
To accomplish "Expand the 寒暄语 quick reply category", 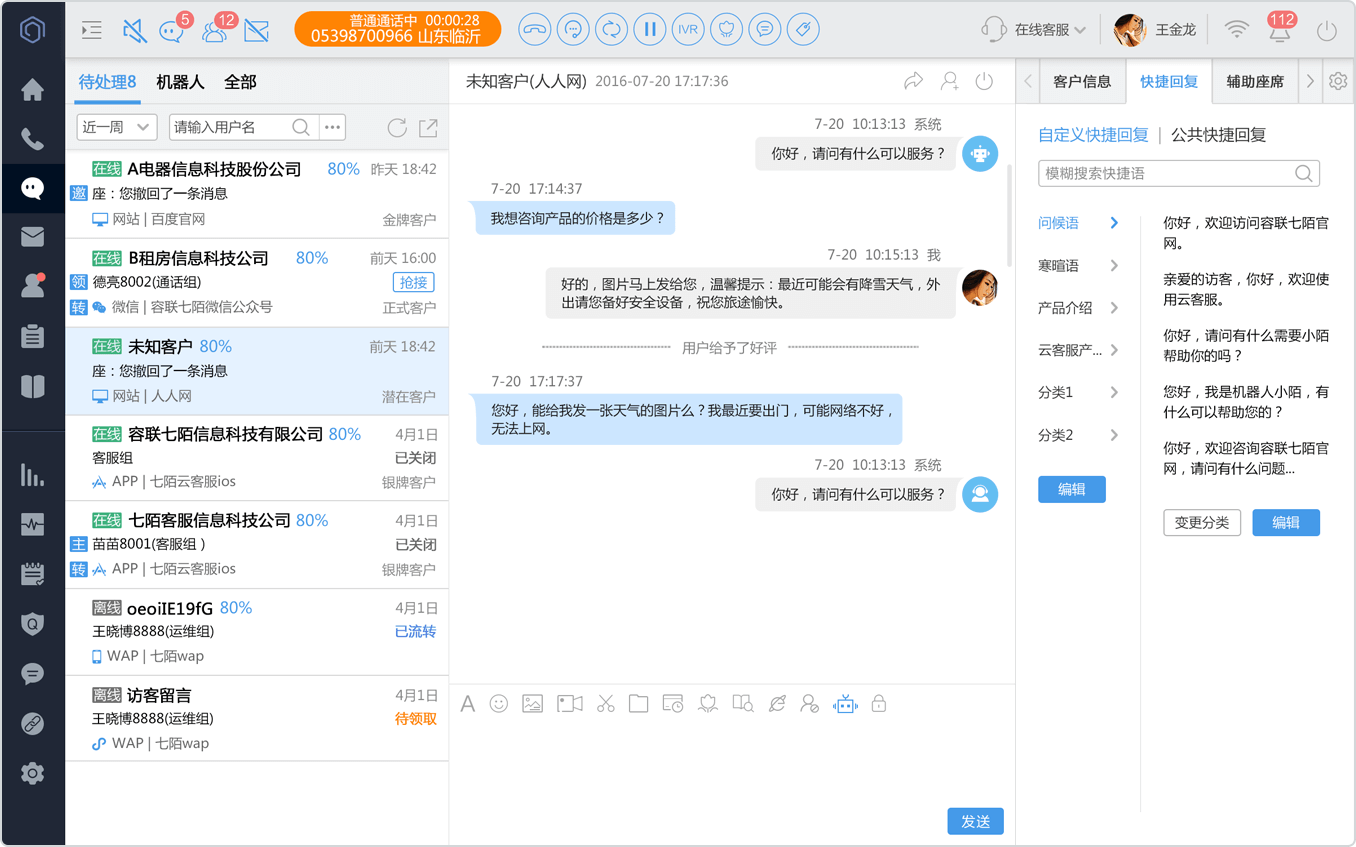I will [x=1078, y=265].
